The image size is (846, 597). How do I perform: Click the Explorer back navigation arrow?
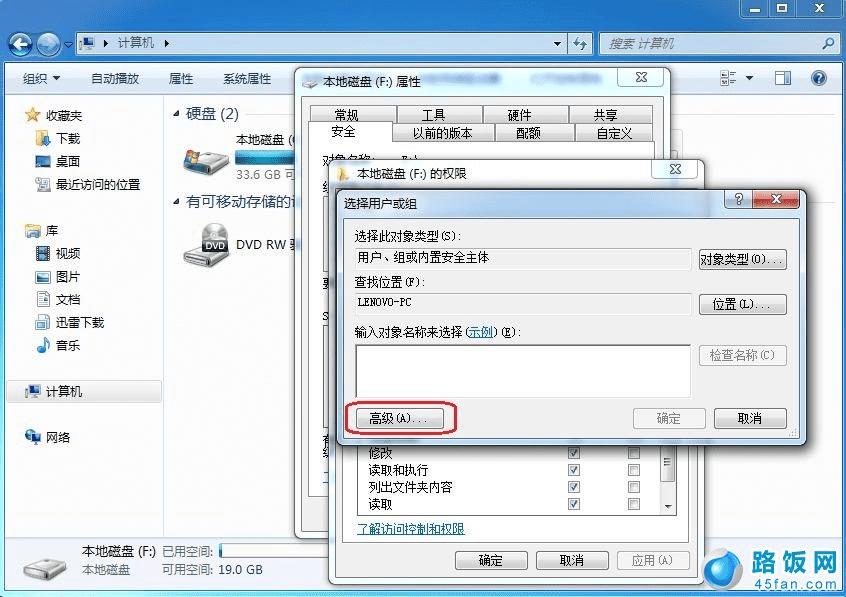(21, 43)
